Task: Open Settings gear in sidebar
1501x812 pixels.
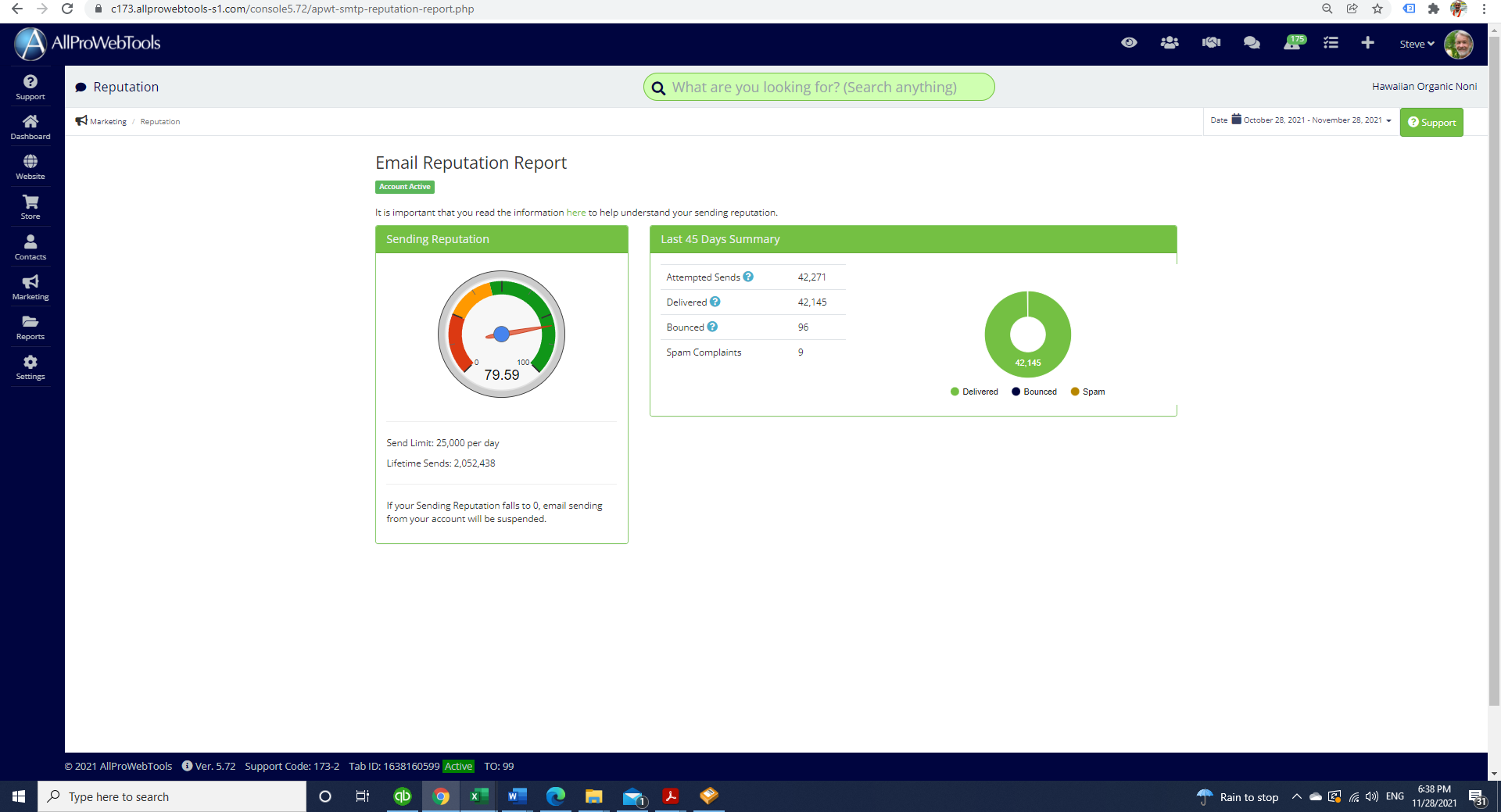Action: click(30, 367)
